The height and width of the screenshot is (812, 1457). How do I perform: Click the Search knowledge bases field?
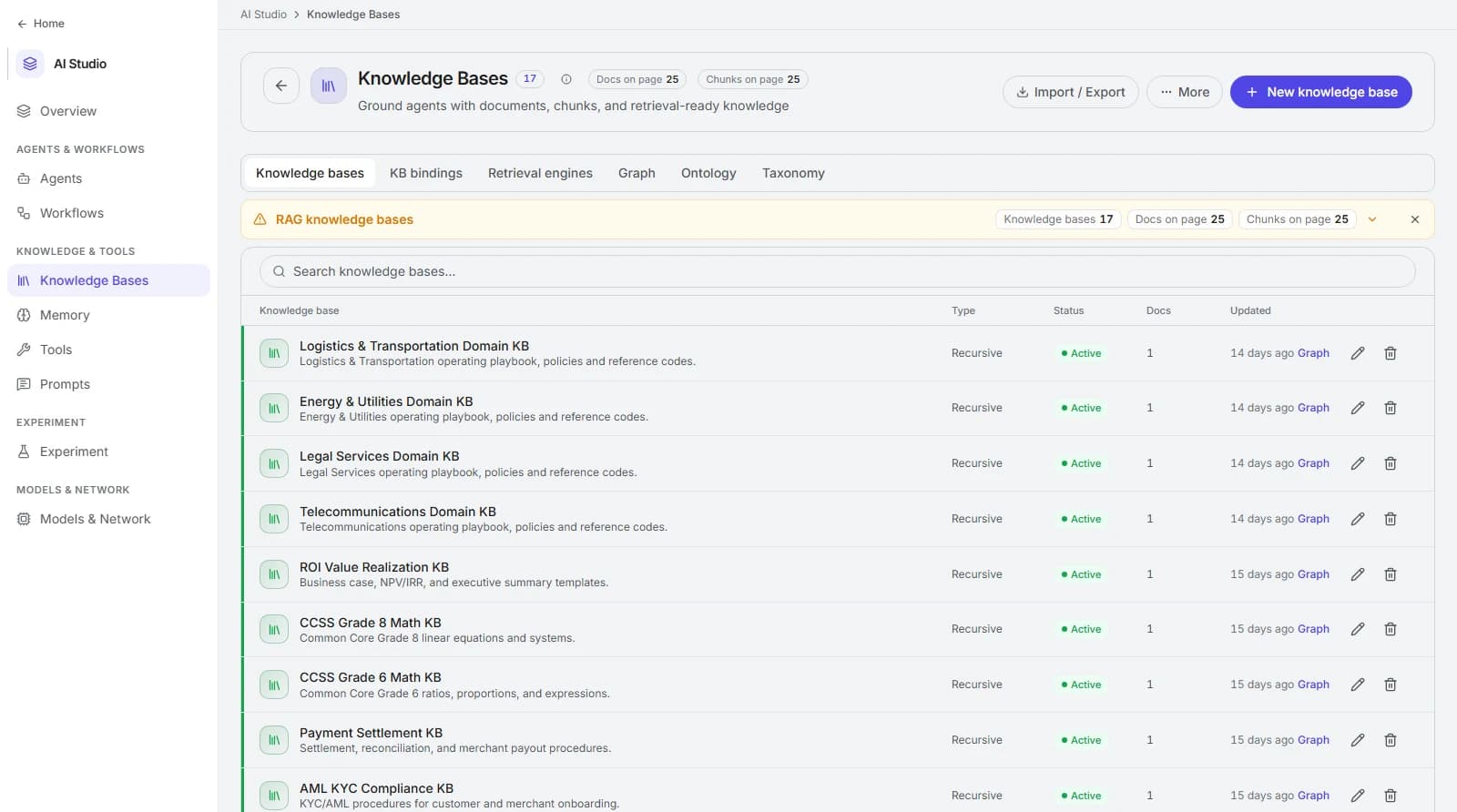pyautogui.click(x=837, y=271)
